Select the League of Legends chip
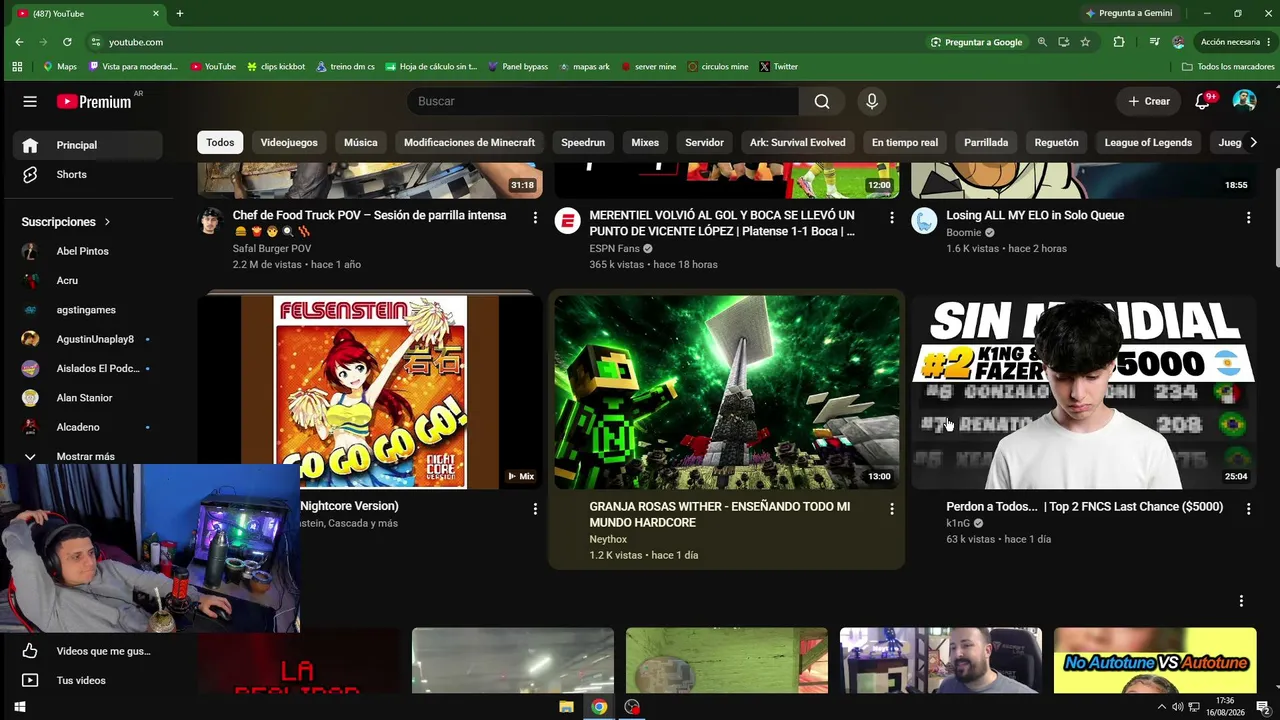 click(x=1148, y=143)
